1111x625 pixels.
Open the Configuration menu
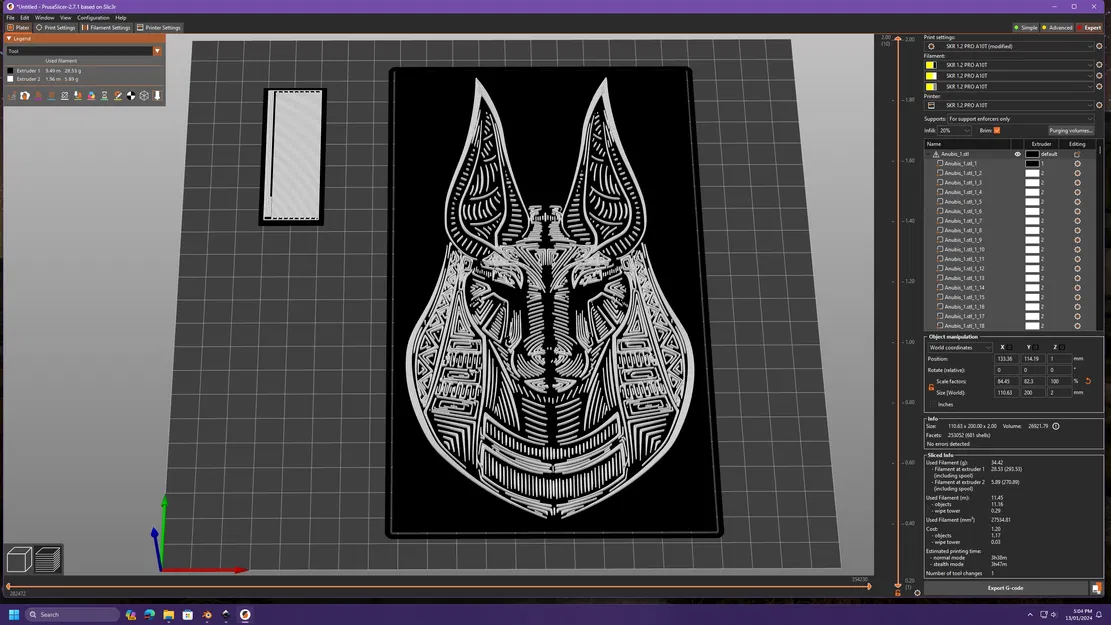coord(92,17)
